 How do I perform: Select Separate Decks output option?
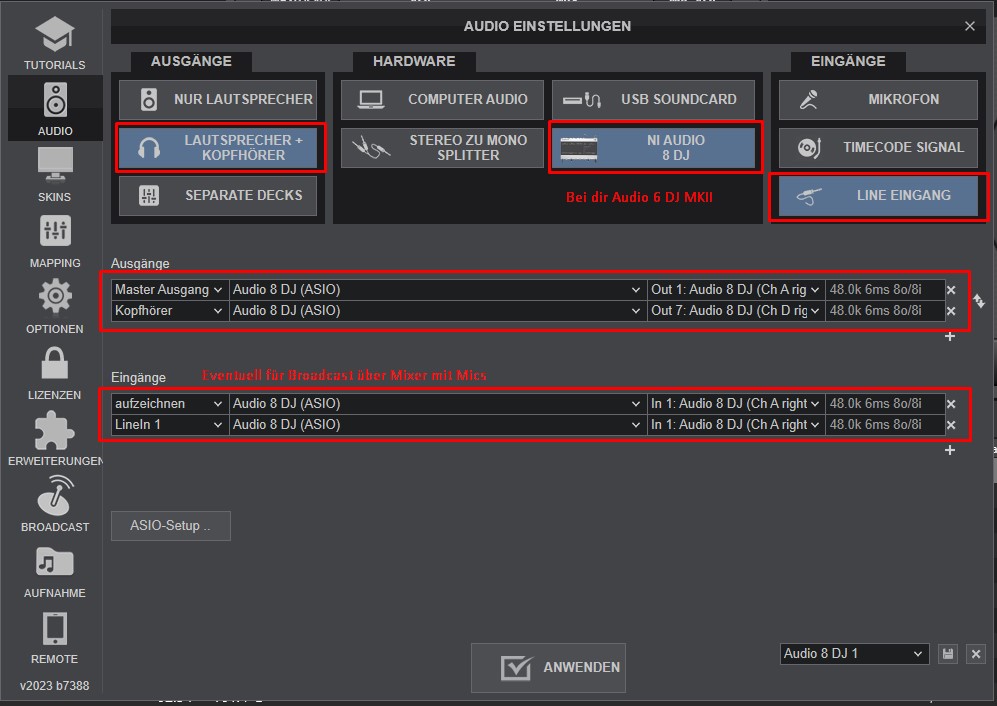(218, 195)
